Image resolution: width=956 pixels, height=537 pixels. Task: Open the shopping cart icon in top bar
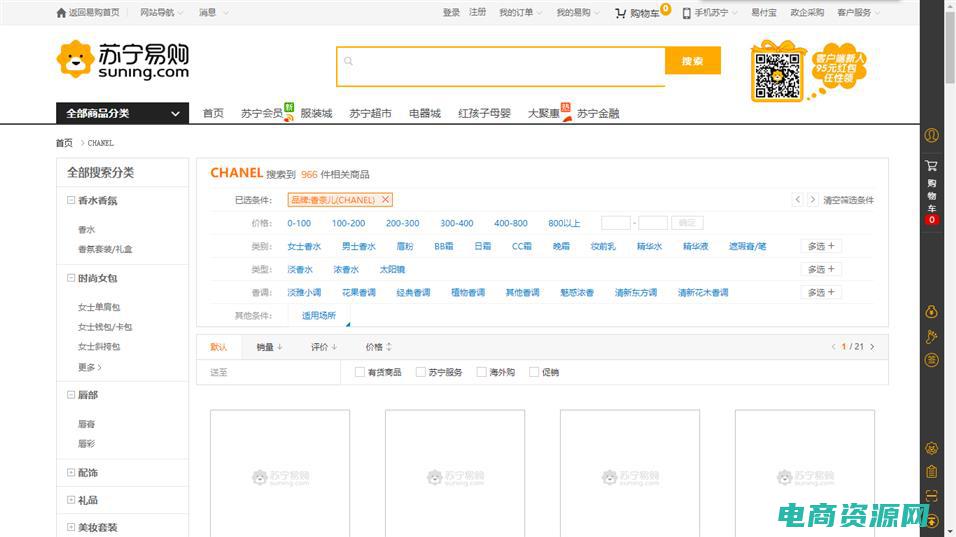coord(621,13)
